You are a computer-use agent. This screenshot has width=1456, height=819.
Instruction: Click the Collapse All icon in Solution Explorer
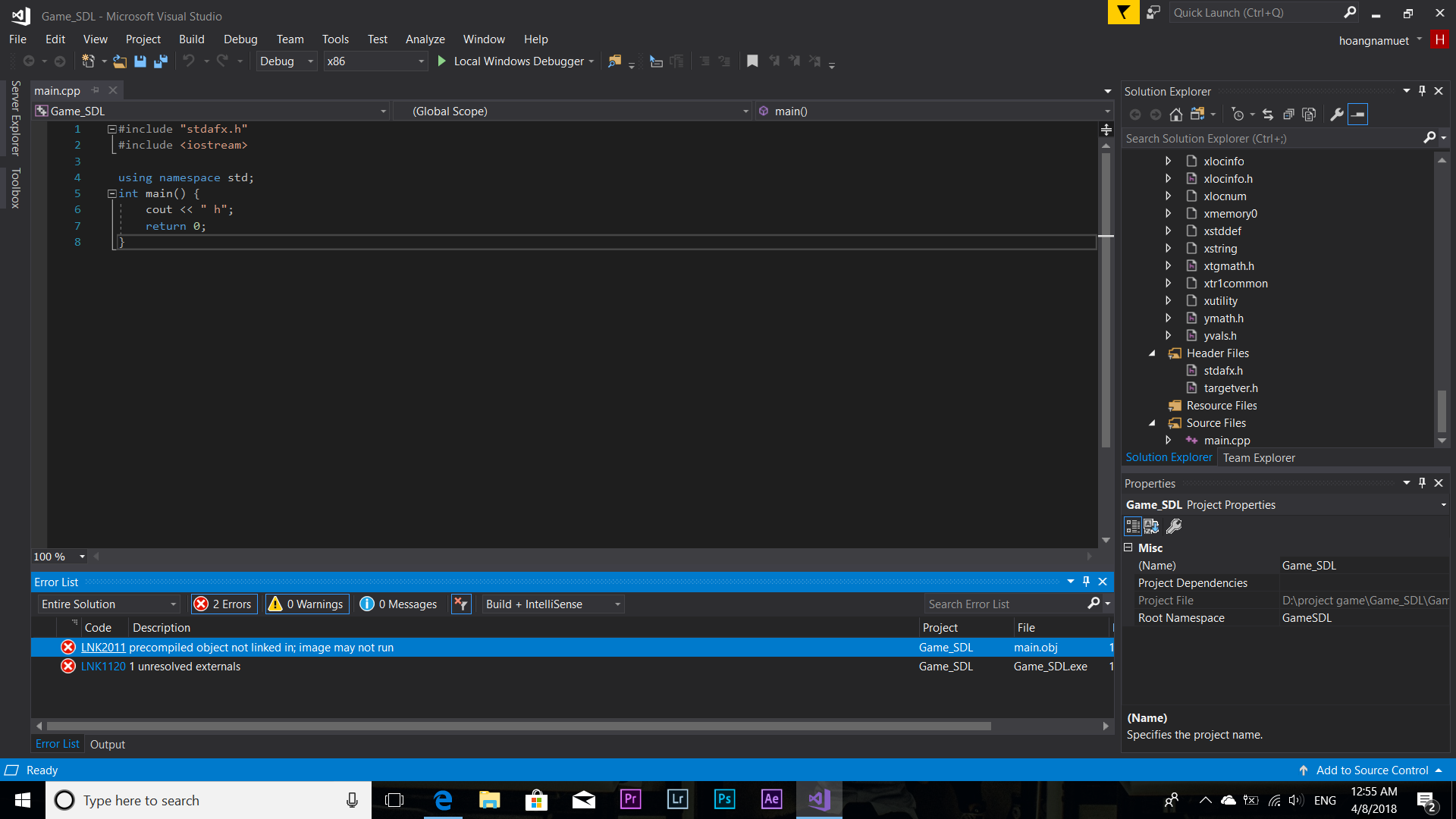click(1288, 115)
